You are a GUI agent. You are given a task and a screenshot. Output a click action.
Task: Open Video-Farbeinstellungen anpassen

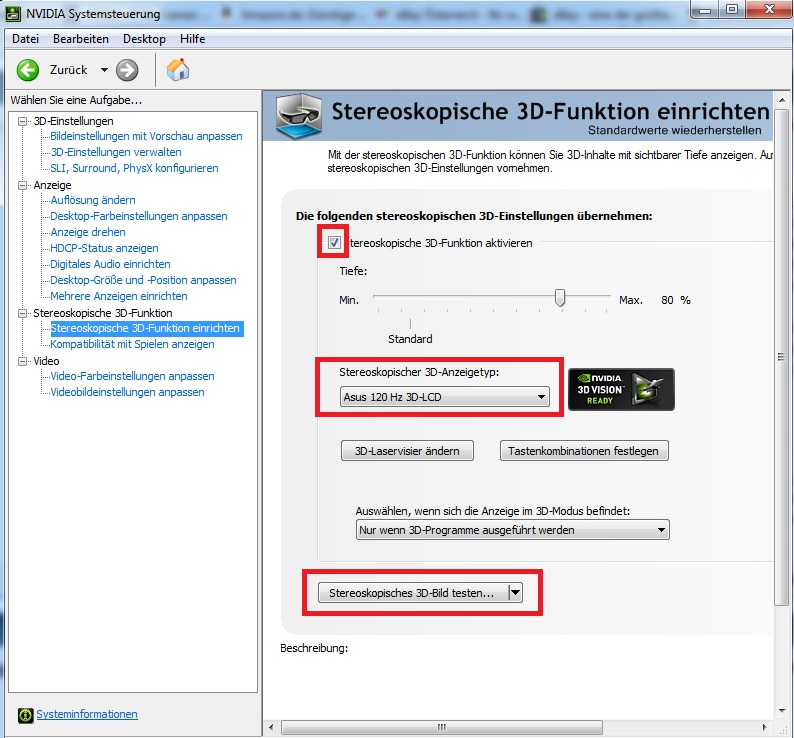coord(132,376)
